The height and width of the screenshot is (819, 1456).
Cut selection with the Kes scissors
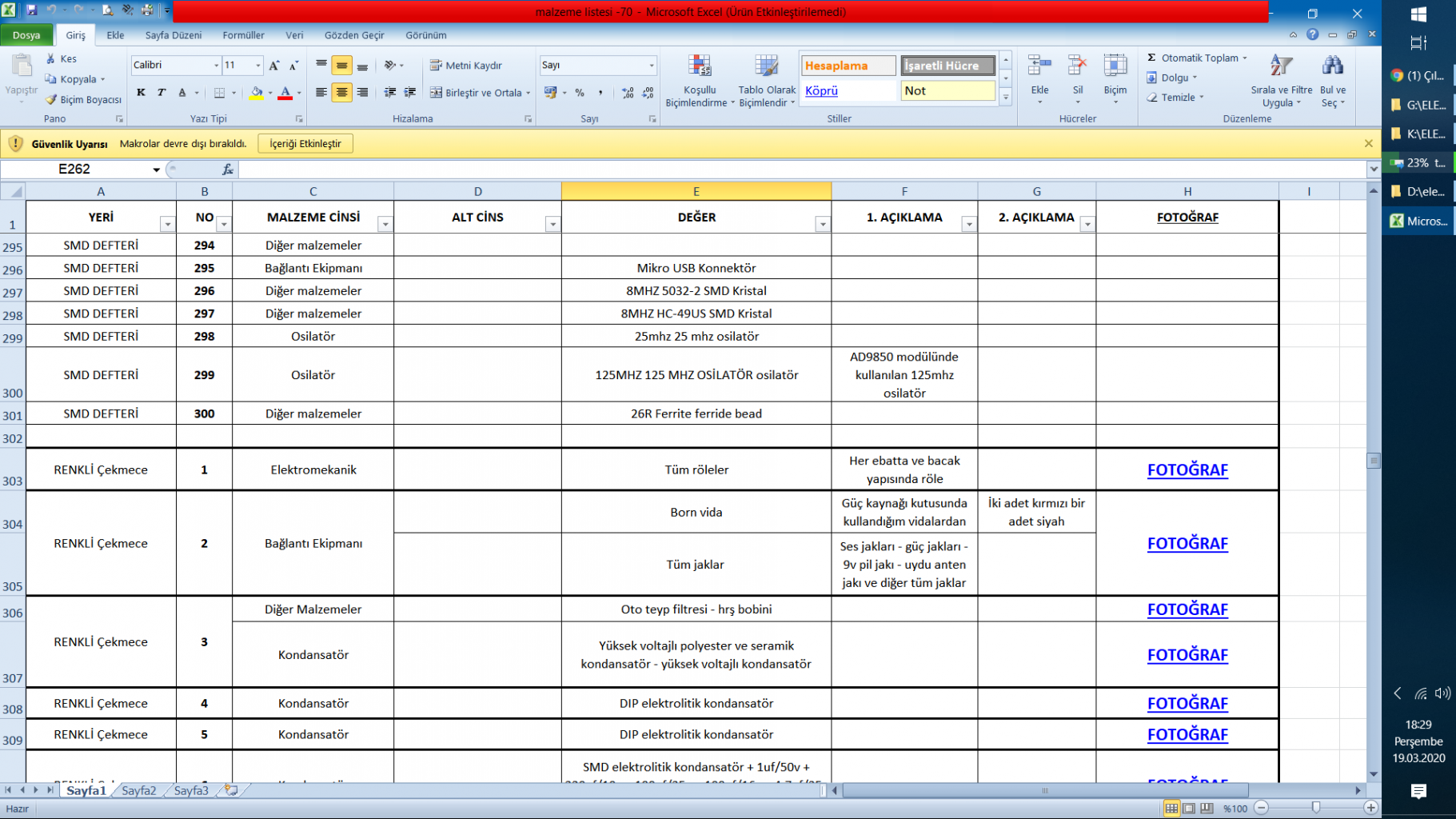(x=61, y=58)
